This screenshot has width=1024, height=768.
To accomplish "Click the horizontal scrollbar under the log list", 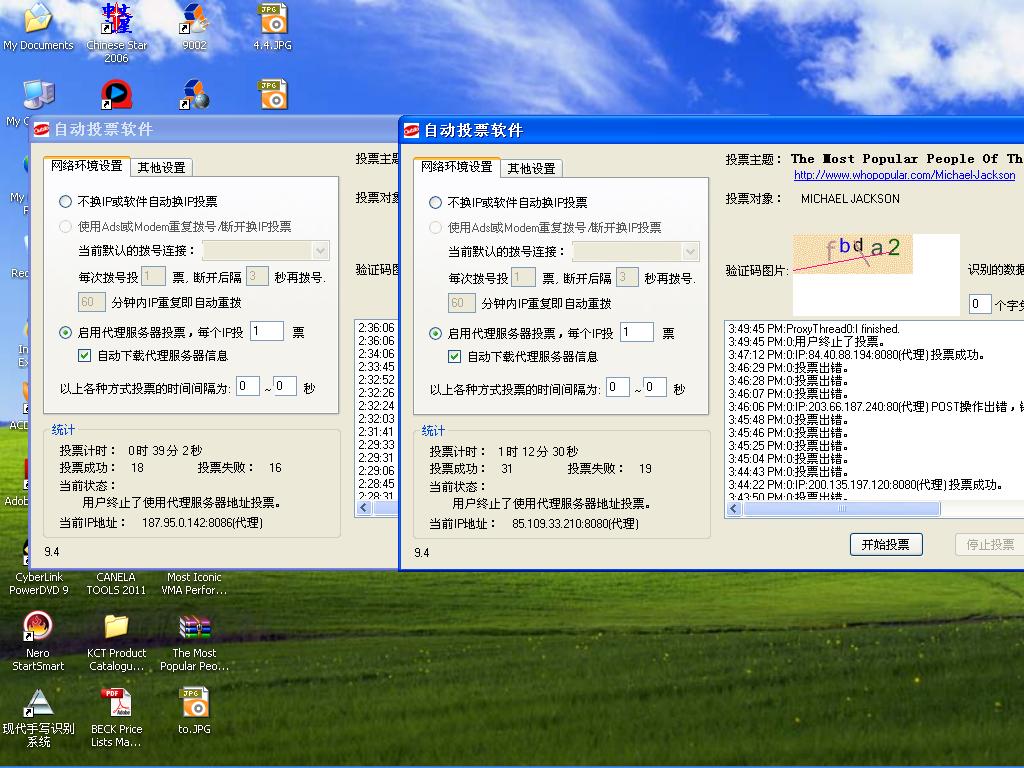I will pos(840,509).
